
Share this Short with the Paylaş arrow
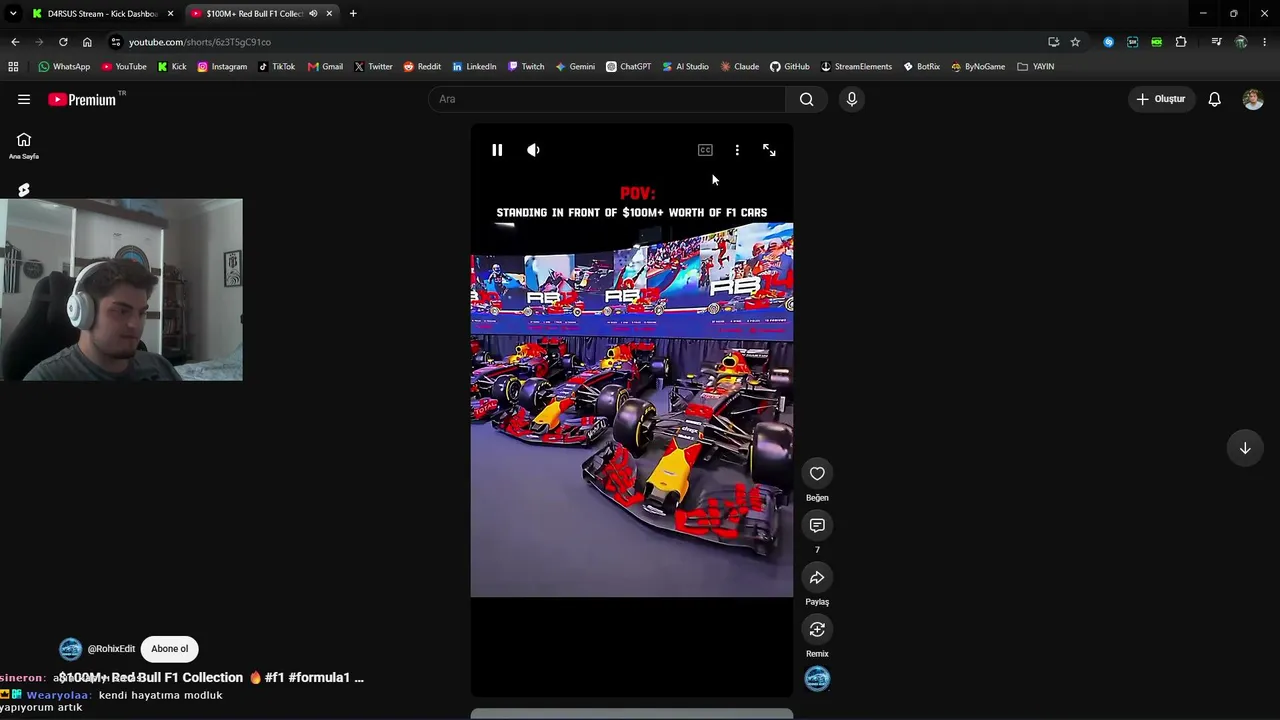point(817,578)
